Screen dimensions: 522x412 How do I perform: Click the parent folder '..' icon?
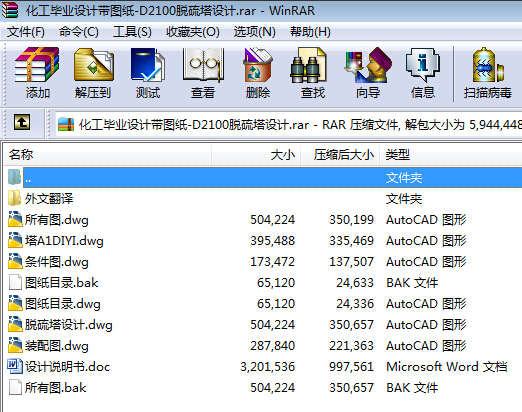coord(14,177)
